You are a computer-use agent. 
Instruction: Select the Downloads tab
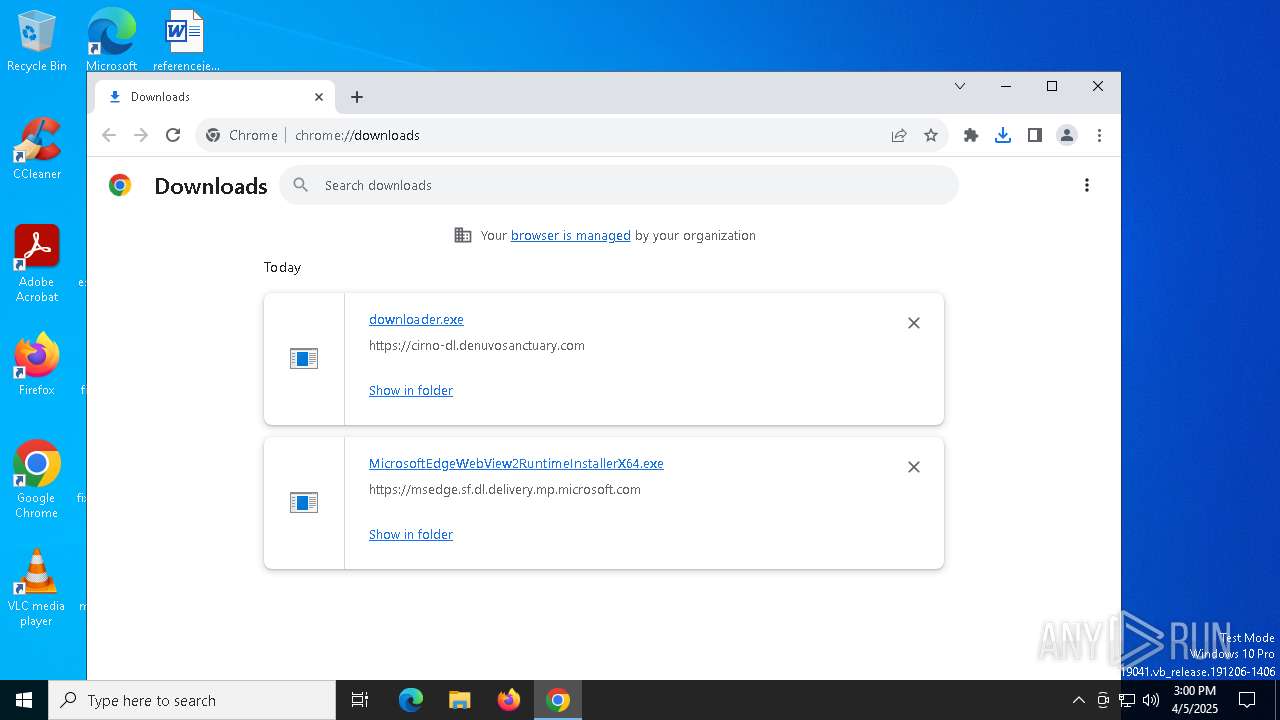[x=215, y=97]
